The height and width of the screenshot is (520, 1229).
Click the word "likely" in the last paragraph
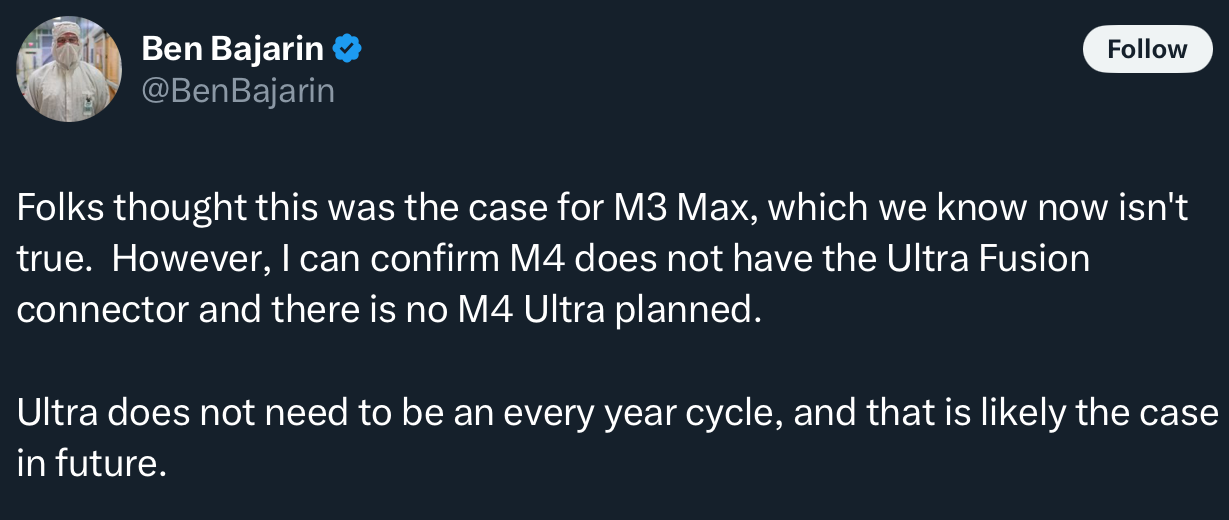click(x=1029, y=413)
